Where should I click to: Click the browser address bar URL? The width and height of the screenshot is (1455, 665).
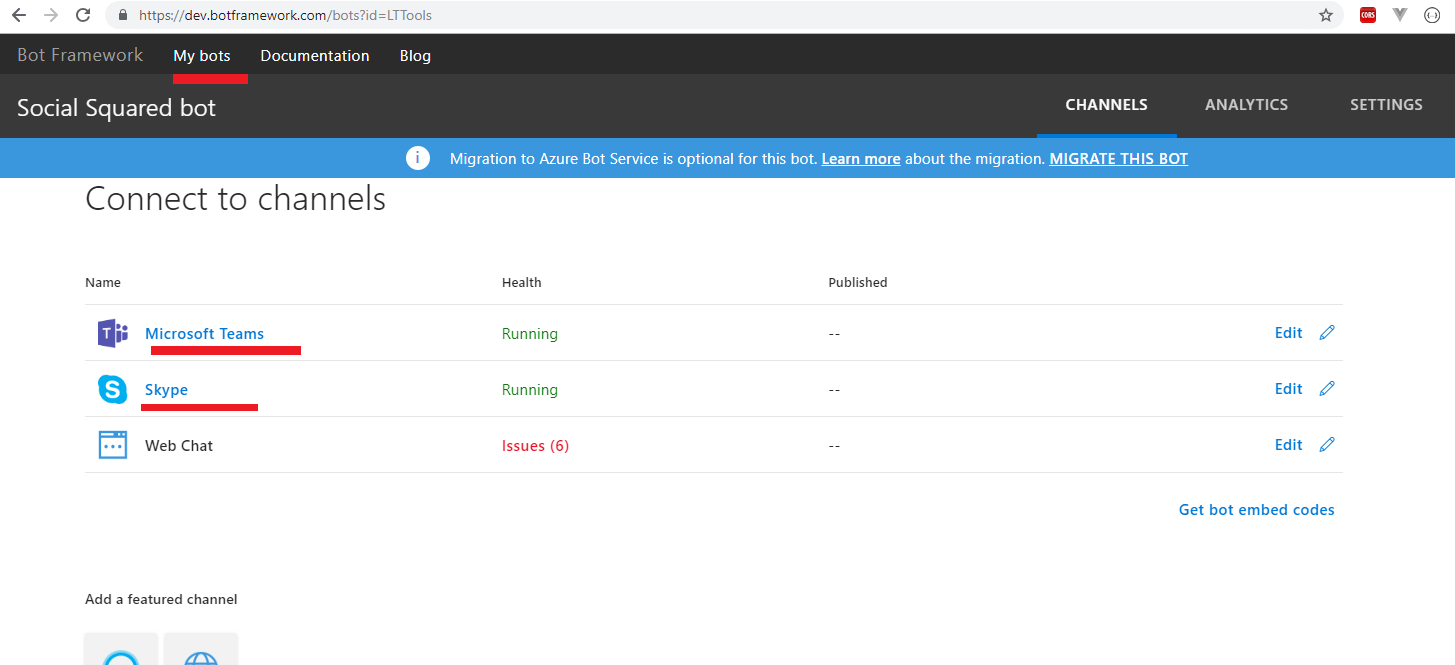285,15
